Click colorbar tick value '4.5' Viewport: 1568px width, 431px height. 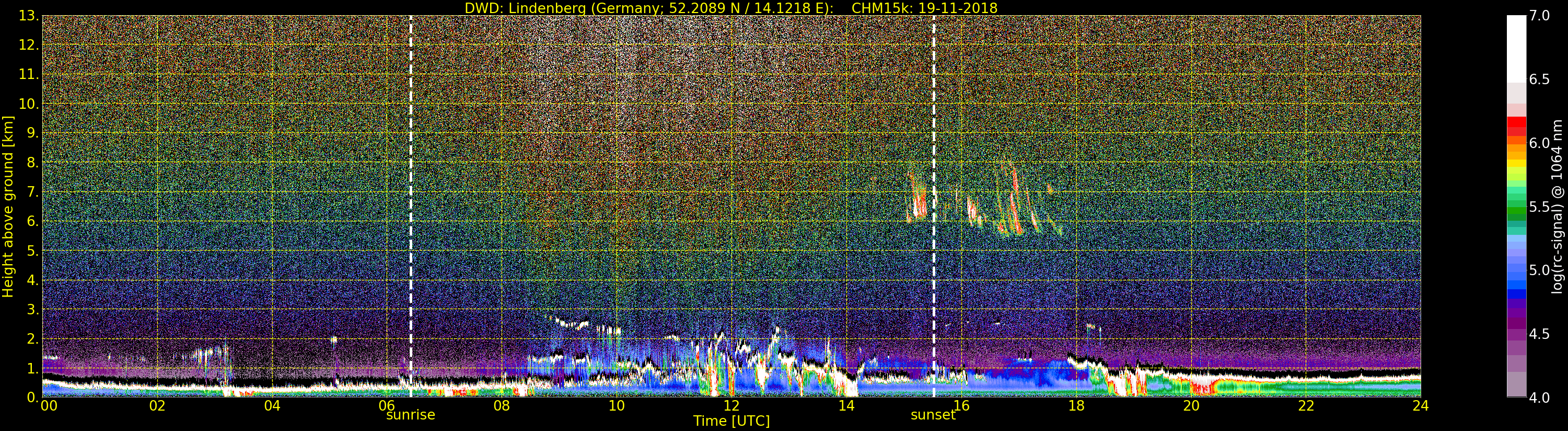[1539, 334]
